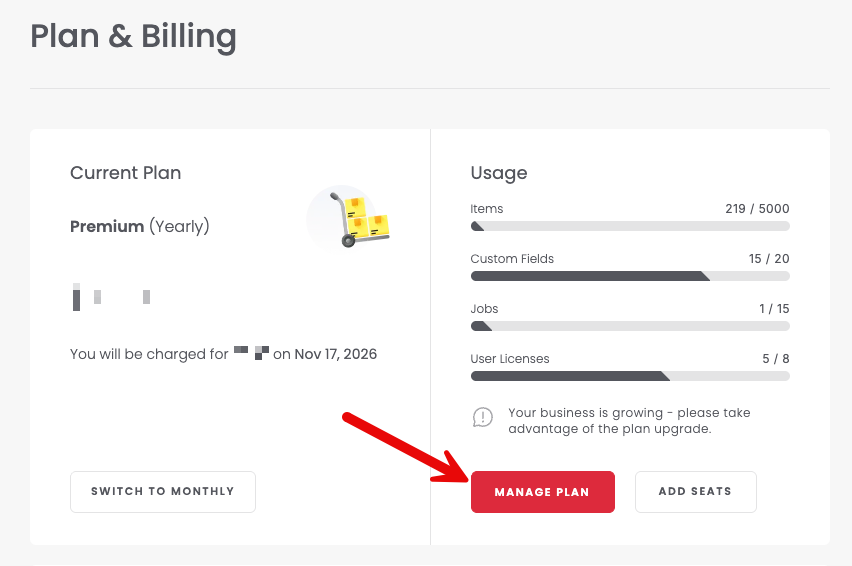Click the Plan & Billing heading

[133, 36]
